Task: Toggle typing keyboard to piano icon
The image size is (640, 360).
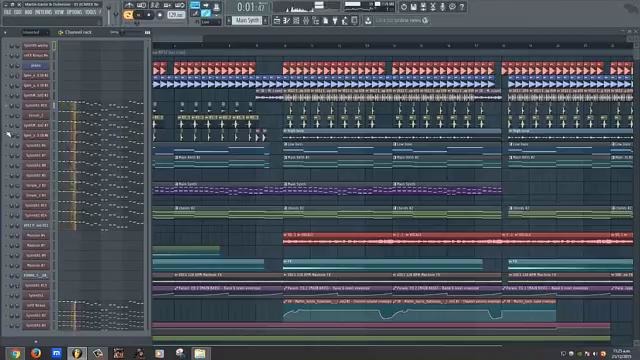Action: pyautogui.click(x=195, y=5)
